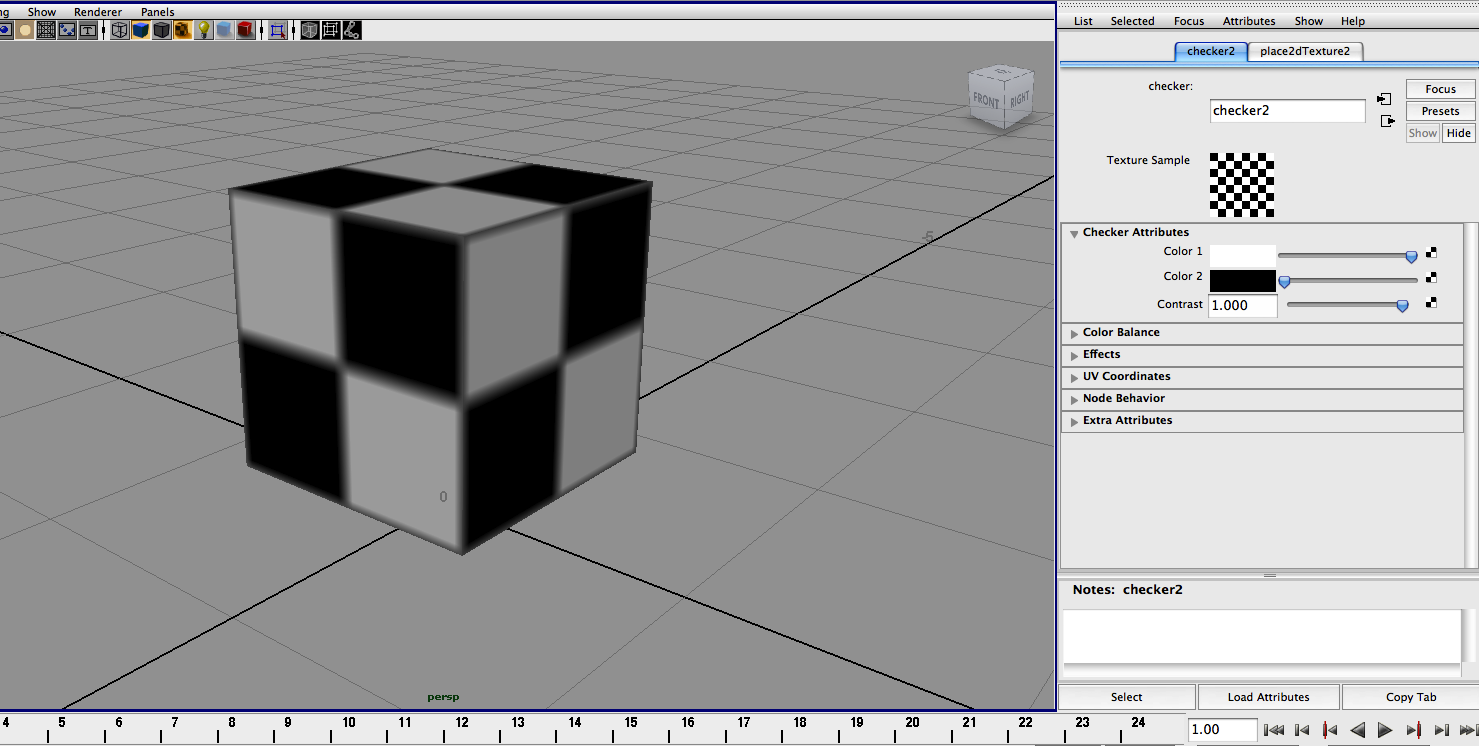Click the Presets button
The height and width of the screenshot is (746, 1479).
click(1440, 110)
